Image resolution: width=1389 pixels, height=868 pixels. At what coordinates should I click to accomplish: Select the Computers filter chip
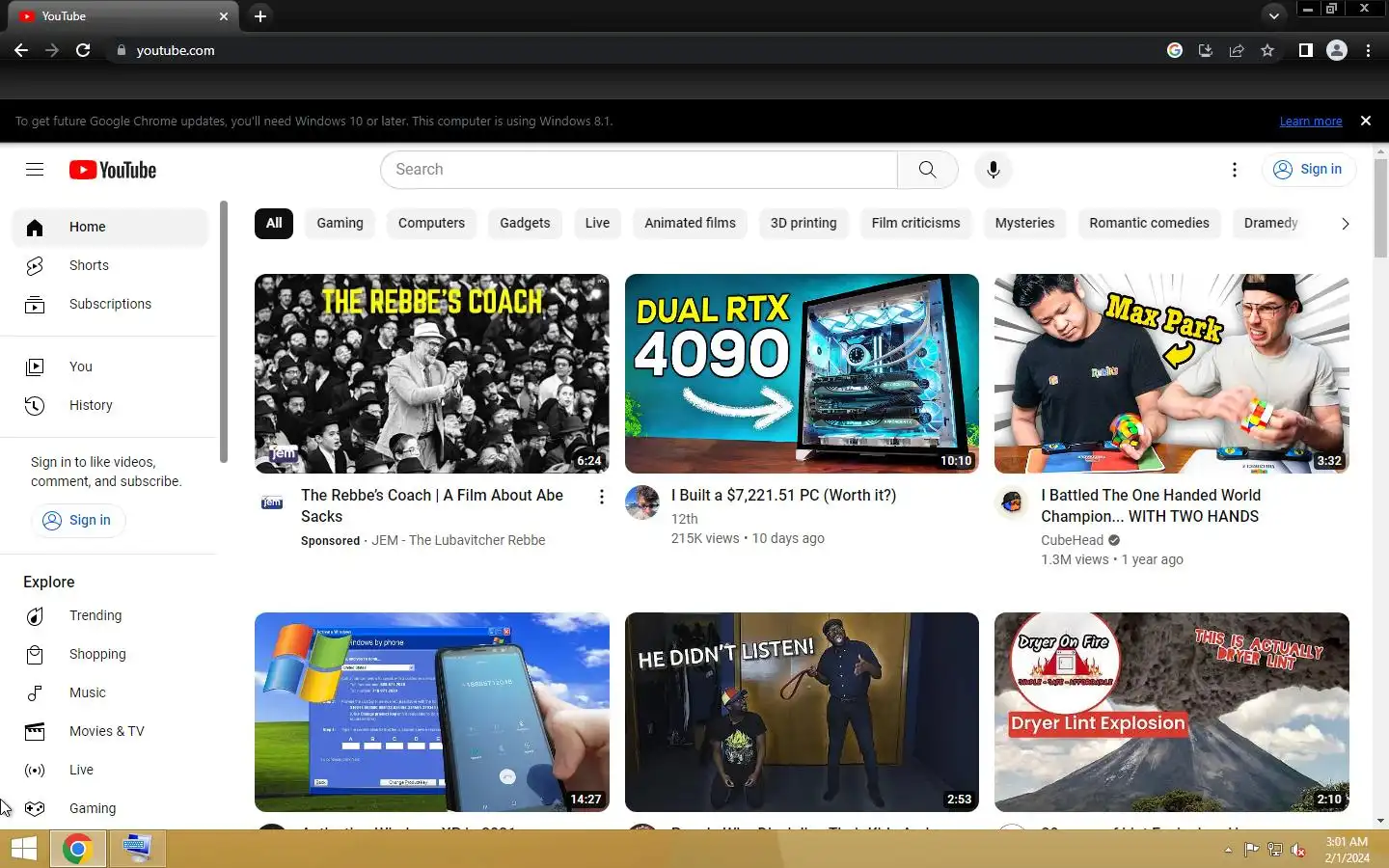(431, 223)
